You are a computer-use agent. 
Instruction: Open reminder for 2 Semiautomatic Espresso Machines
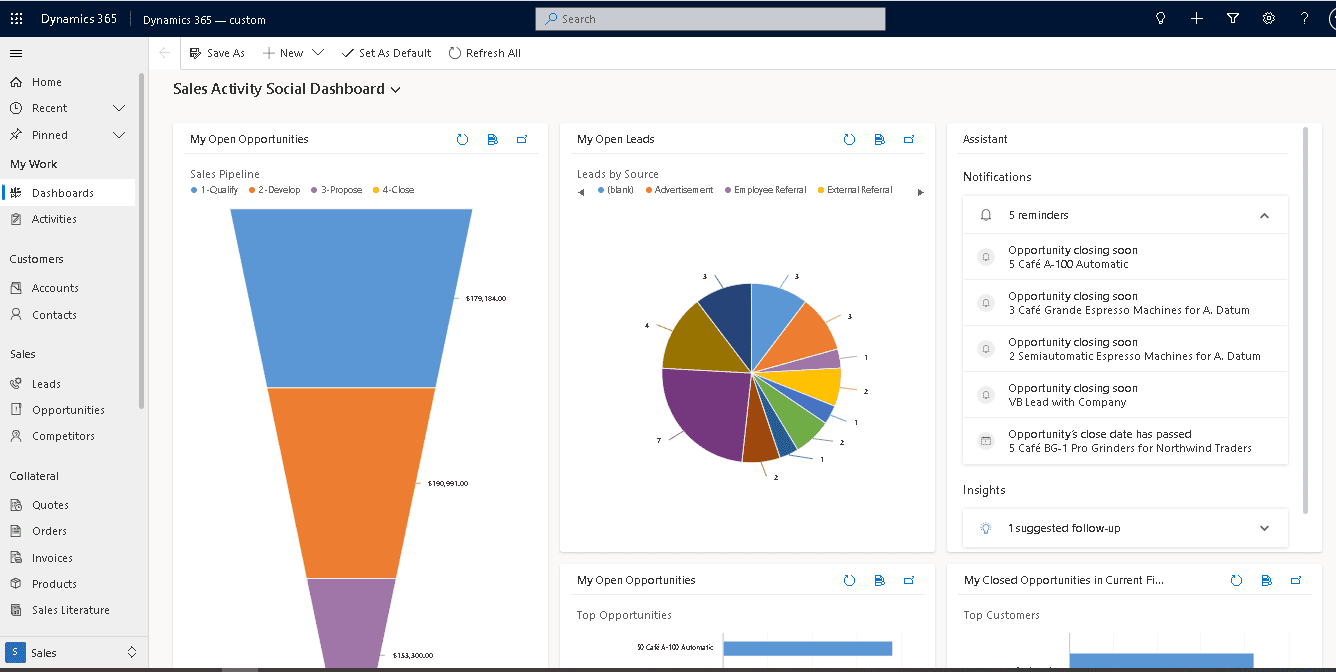click(1125, 349)
